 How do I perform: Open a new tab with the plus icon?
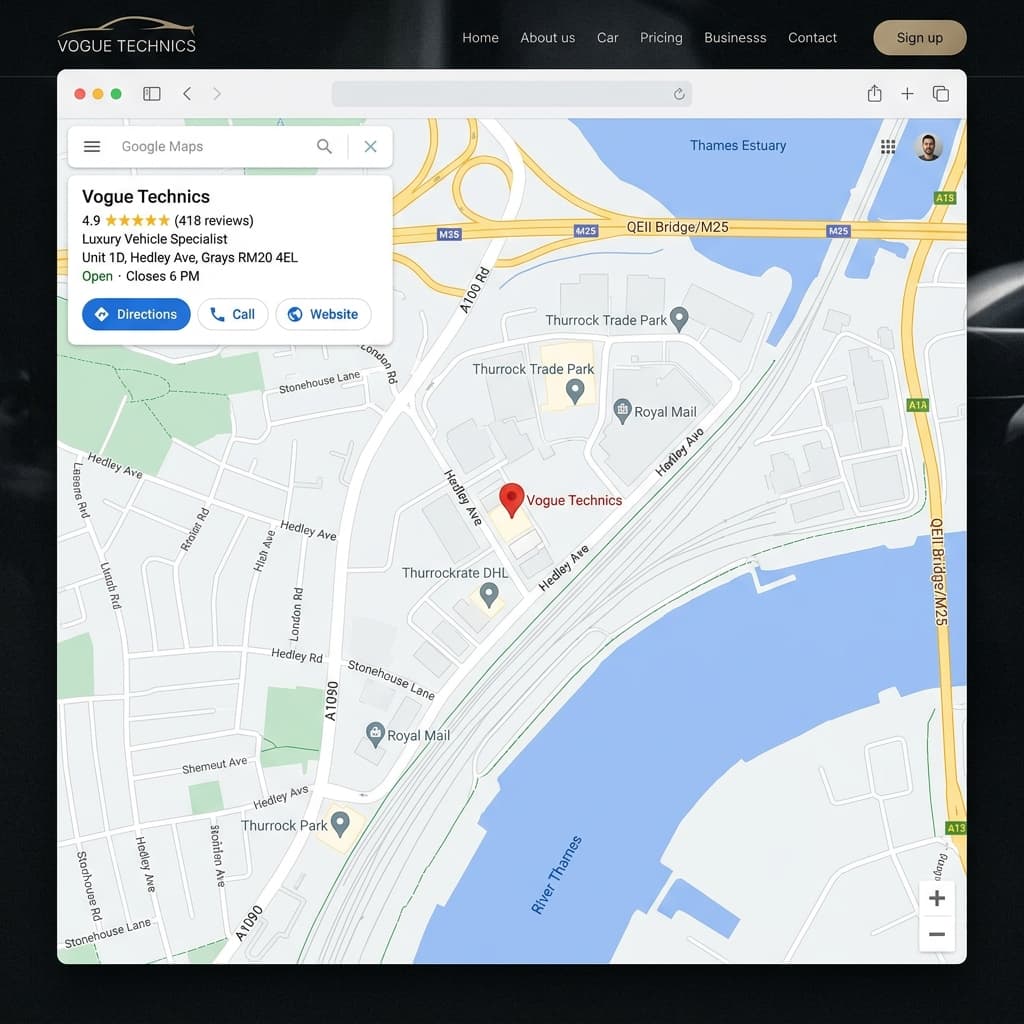point(907,94)
